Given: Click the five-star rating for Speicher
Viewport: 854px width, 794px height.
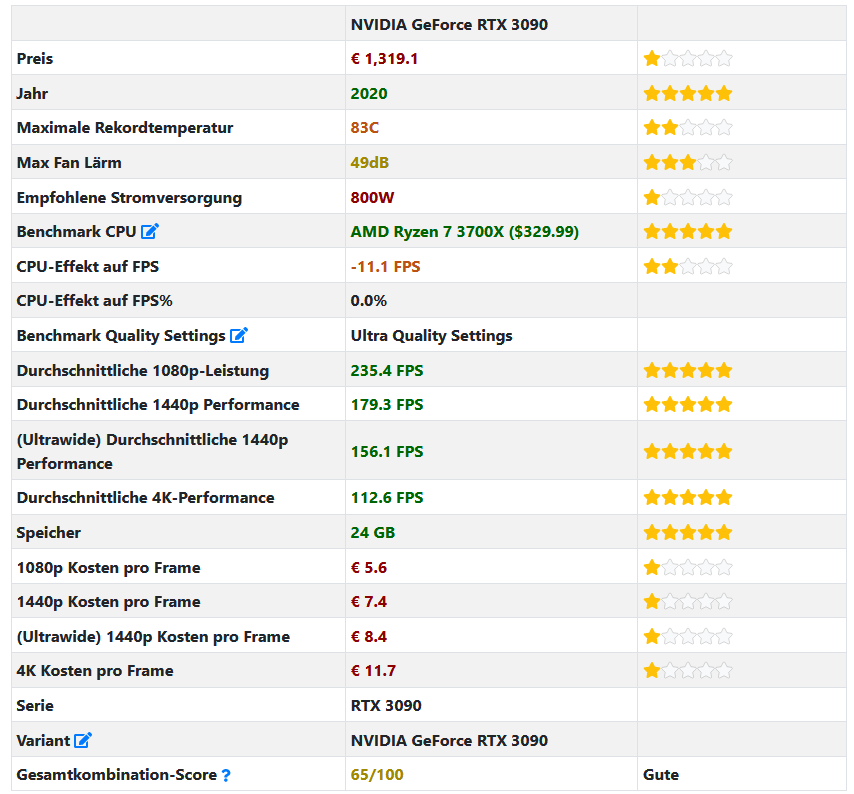Looking at the screenshot, I should 688,532.
